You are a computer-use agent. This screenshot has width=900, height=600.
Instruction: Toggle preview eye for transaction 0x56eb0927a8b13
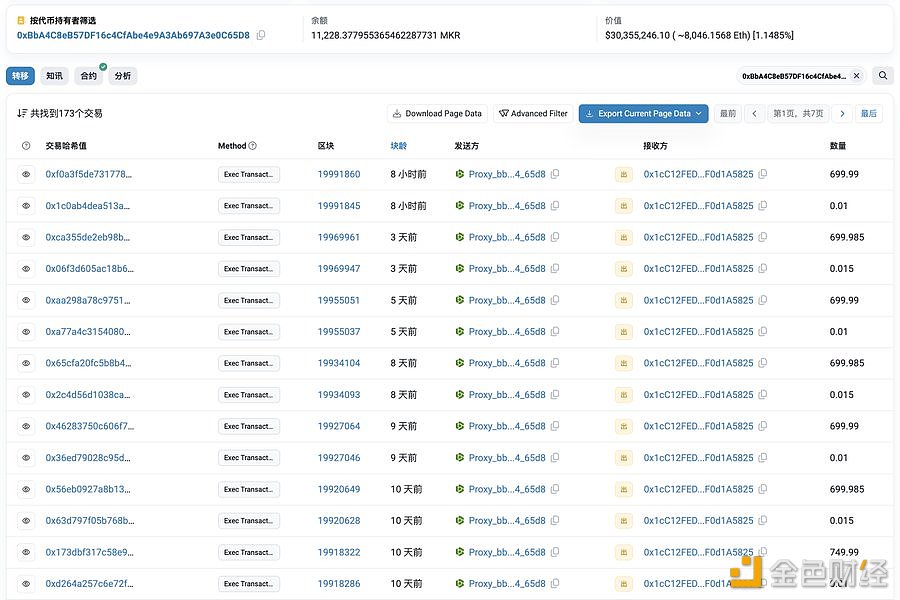coord(26,489)
